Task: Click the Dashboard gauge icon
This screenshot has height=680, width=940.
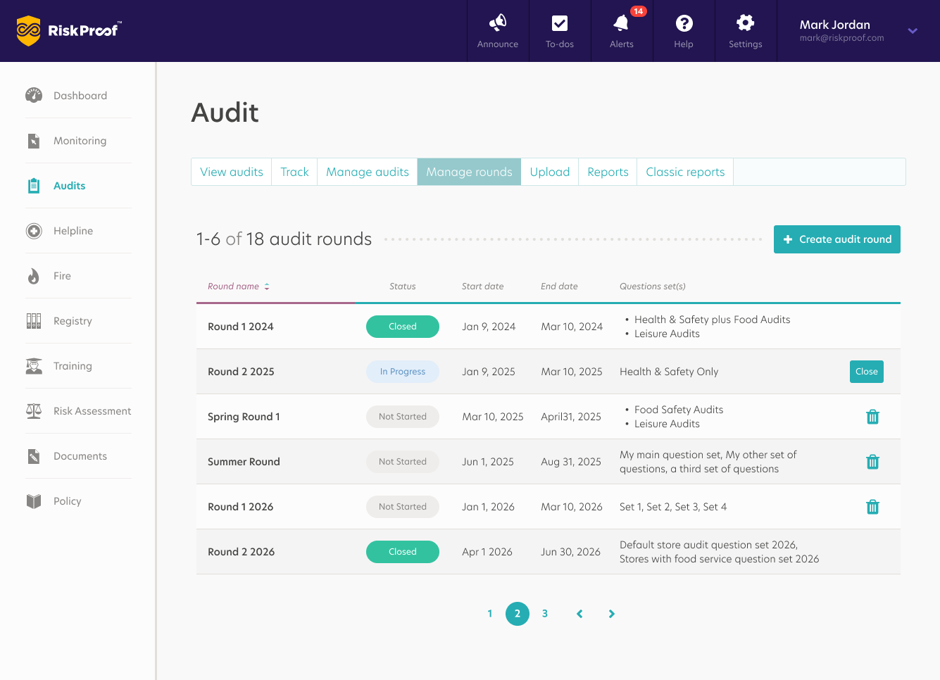Action: coord(34,95)
